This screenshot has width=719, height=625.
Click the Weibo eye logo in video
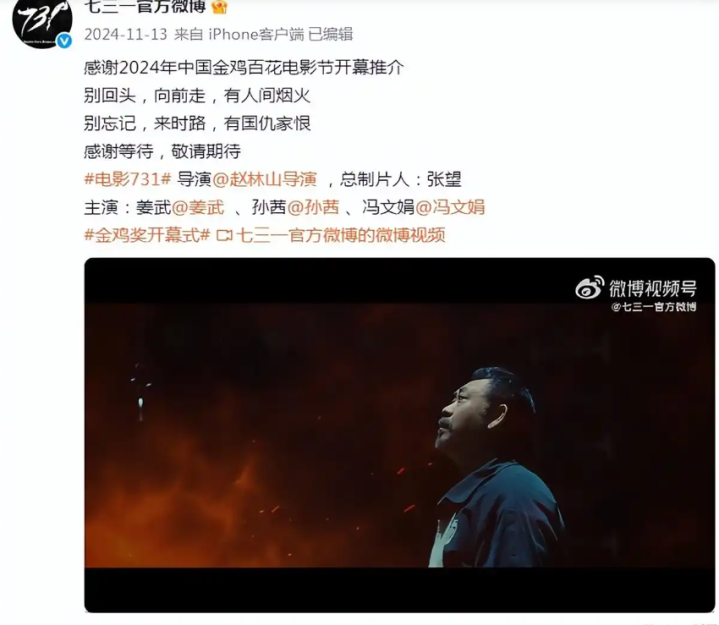click(x=590, y=288)
